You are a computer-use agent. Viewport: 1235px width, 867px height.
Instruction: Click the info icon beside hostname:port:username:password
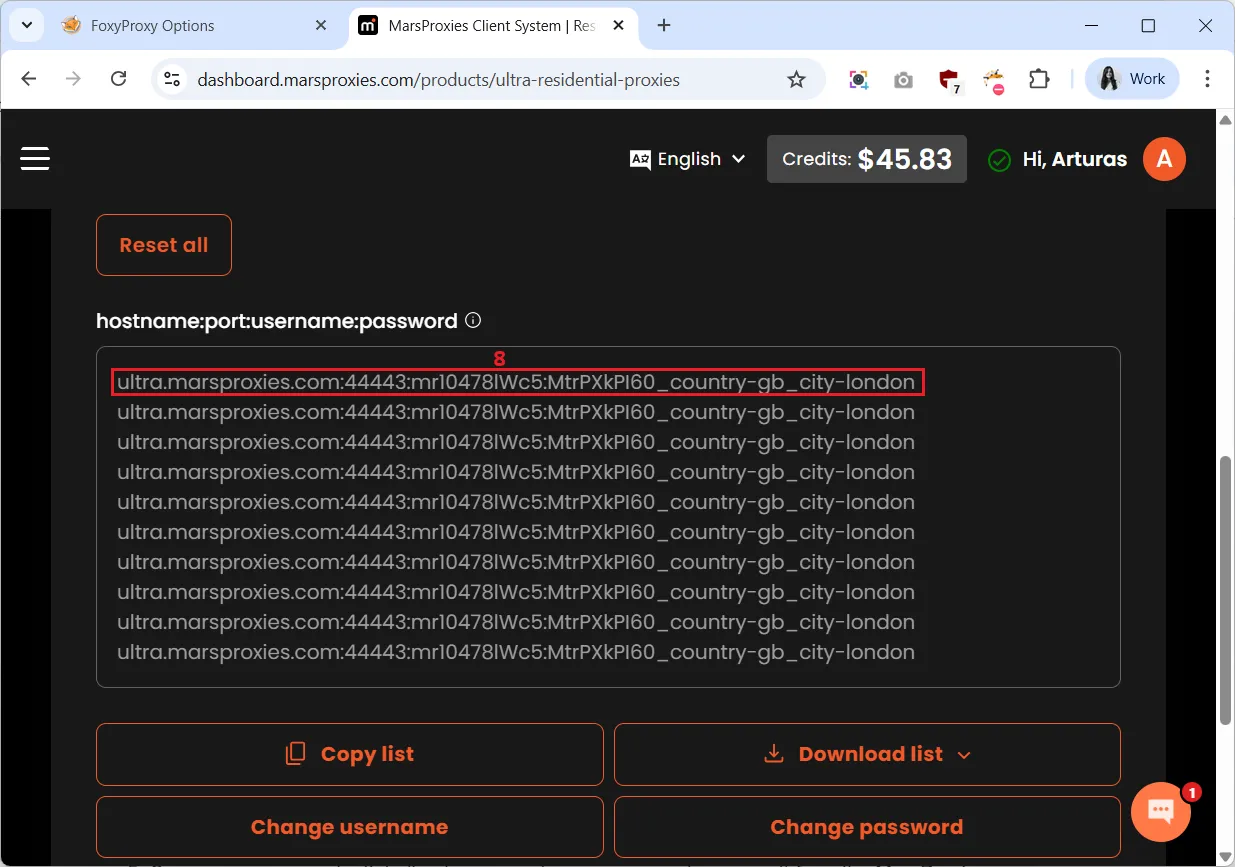(473, 321)
